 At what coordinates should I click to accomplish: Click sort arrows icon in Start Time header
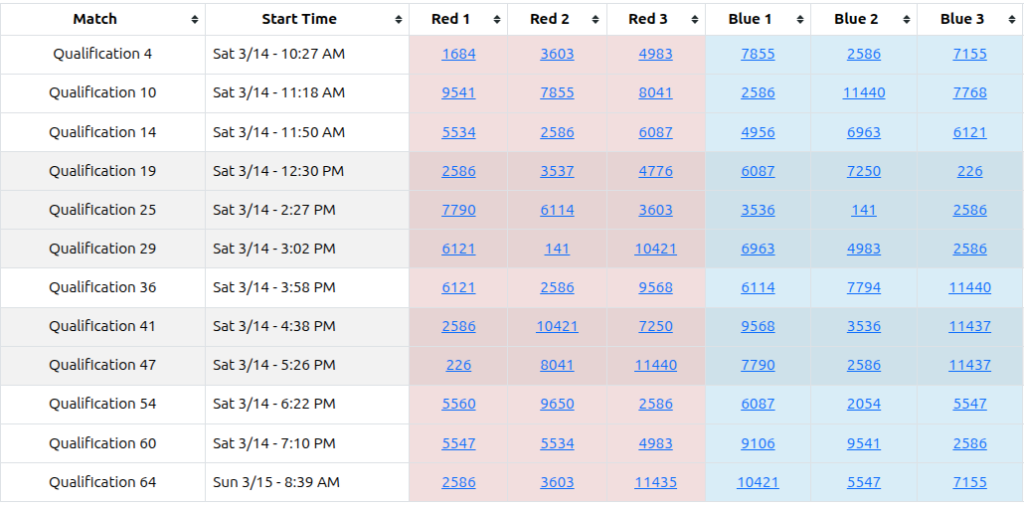398,20
